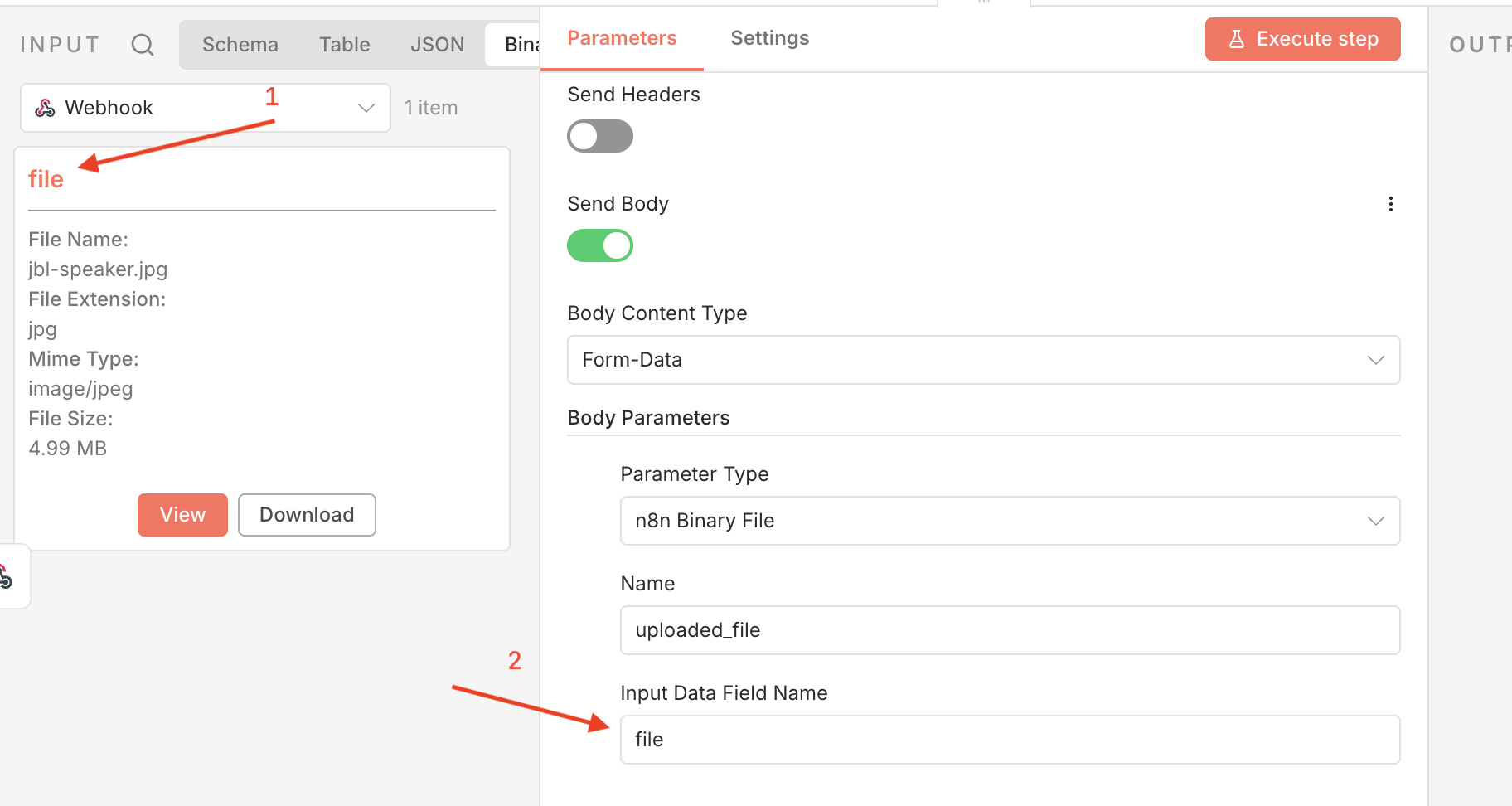
Task: Open the Parameter Type n8n Binary File dropdown
Action: pos(1010,521)
